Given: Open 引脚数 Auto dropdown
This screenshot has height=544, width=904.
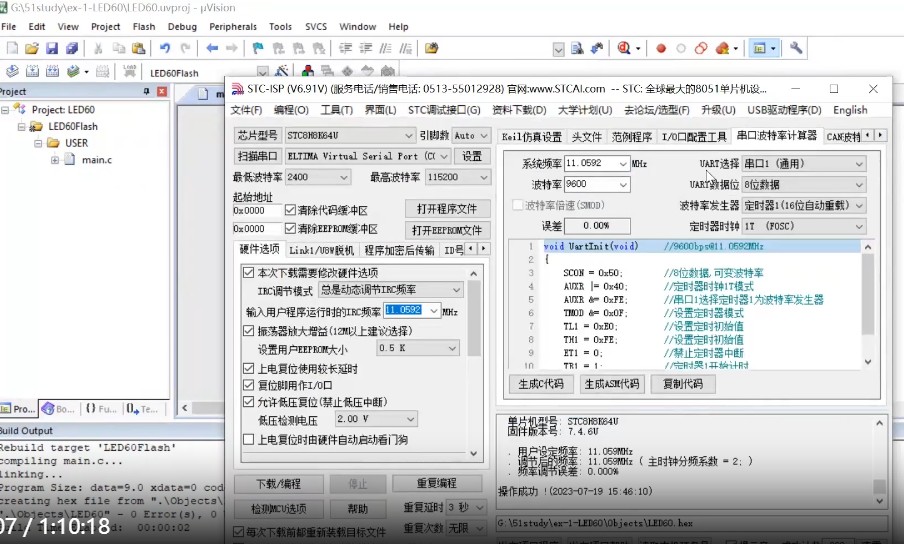Looking at the screenshot, I should (471, 135).
